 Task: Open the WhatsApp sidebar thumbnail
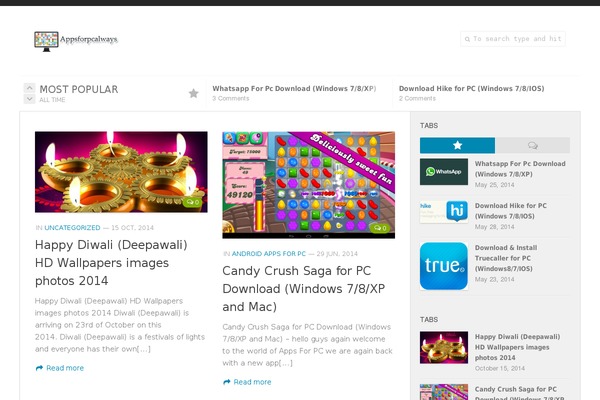pos(444,172)
